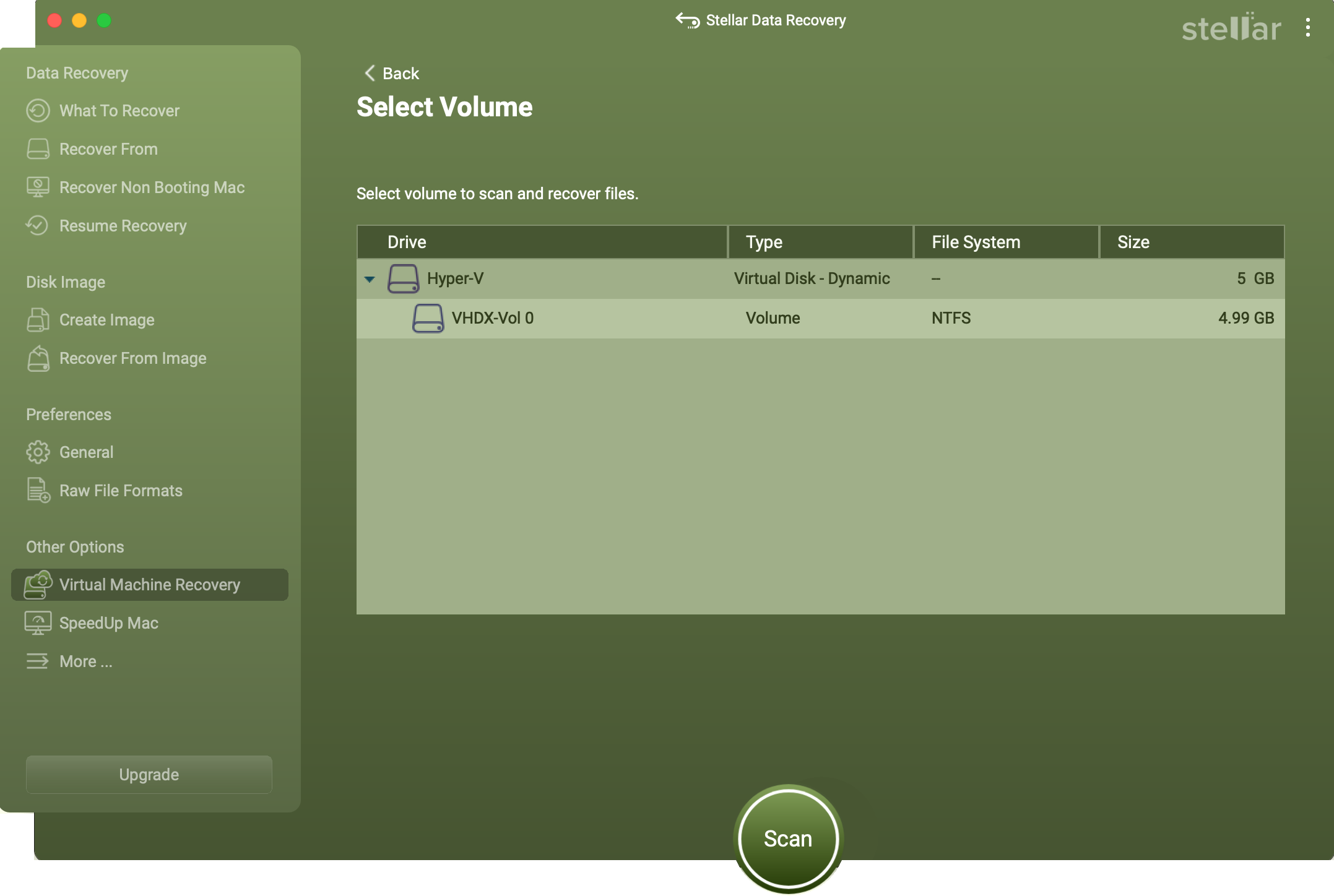Click the Recover From Image icon
Viewport: 1334px width, 896px height.
(x=38, y=358)
